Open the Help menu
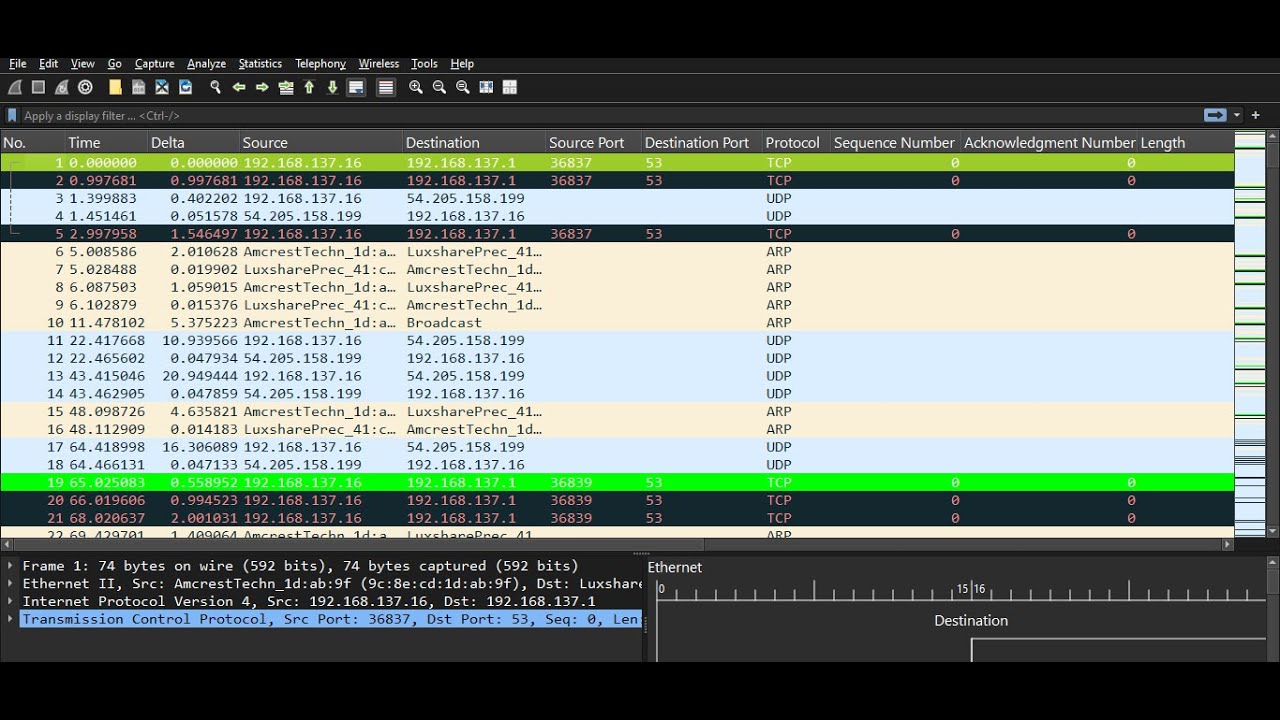This screenshot has width=1280, height=720. [462, 64]
